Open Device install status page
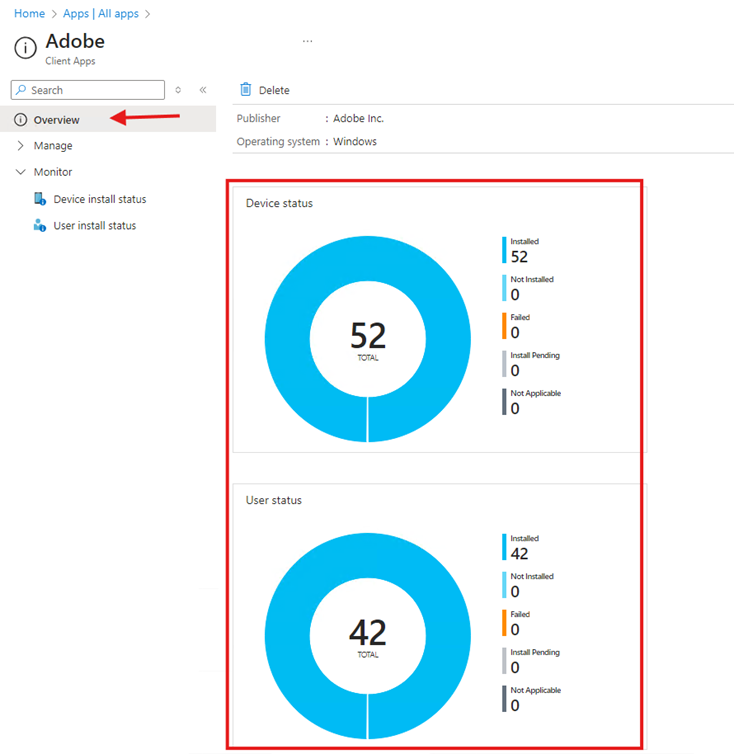The width and height of the screenshot is (734, 754). pyautogui.click(x=100, y=199)
